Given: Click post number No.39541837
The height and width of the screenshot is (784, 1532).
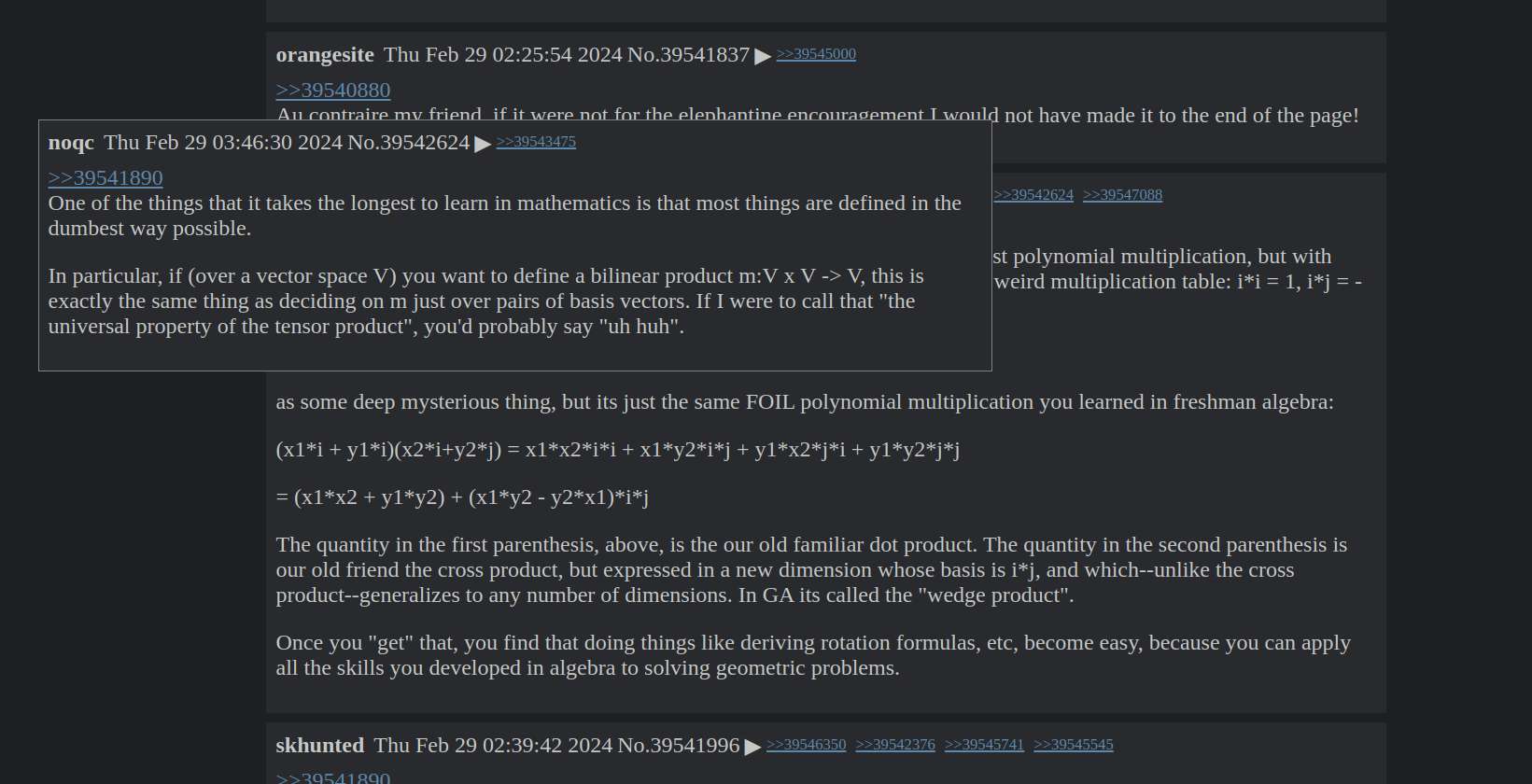Looking at the screenshot, I should [688, 55].
